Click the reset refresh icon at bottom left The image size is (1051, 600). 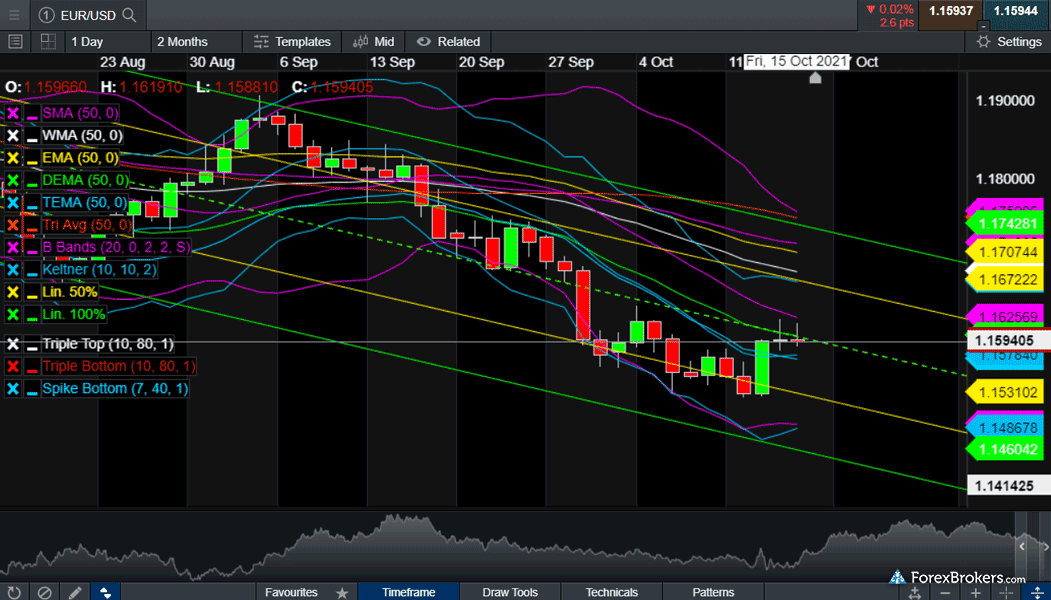pyautogui.click(x=14, y=592)
